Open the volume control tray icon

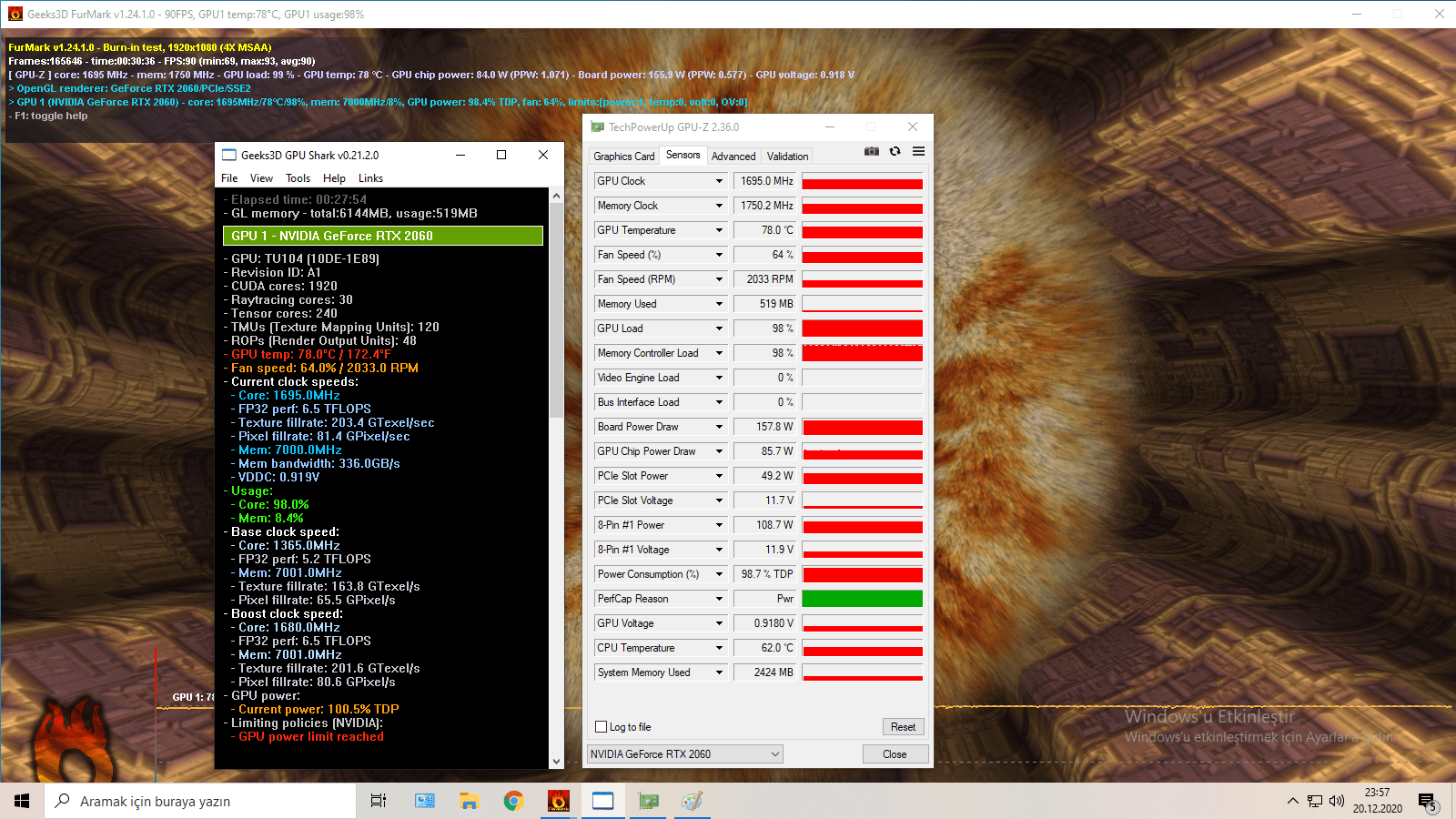click(1336, 801)
